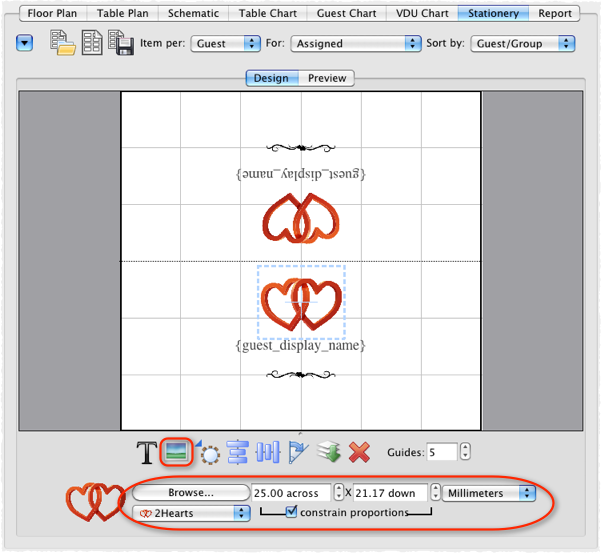Open the Item per Guest dropdown
601x553 pixels.
(229, 44)
